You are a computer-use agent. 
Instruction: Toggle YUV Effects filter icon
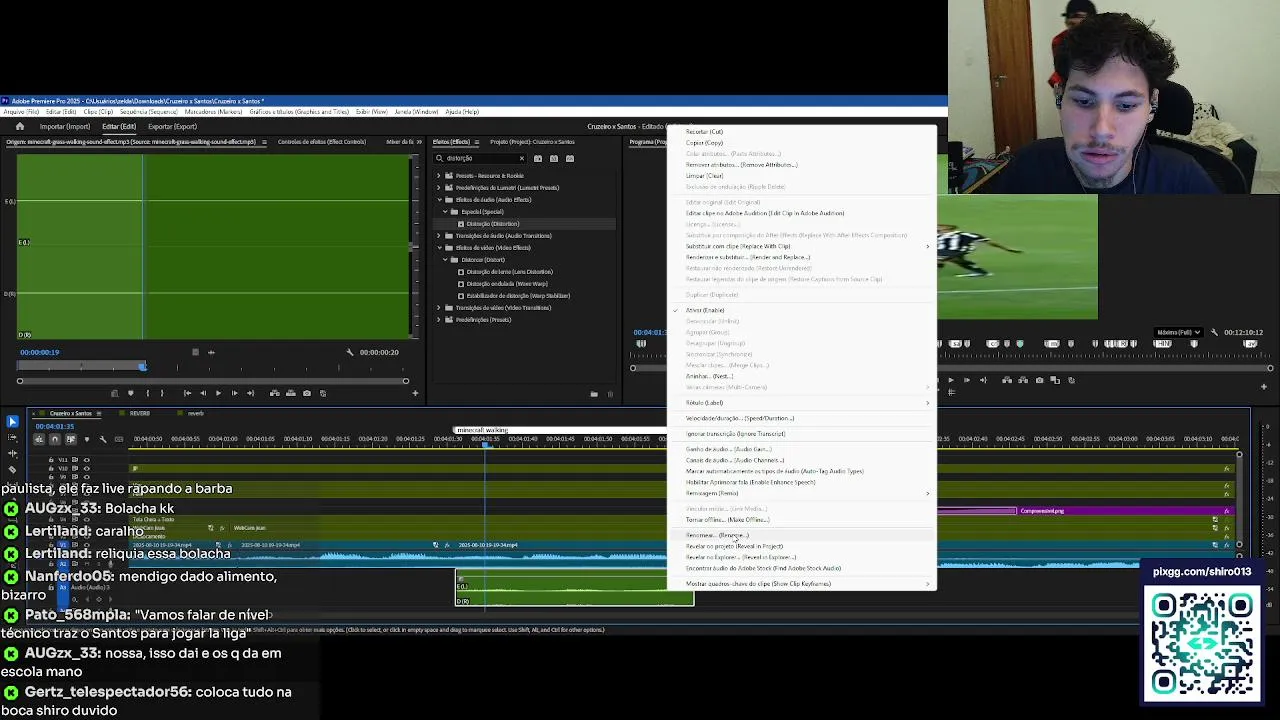[570, 159]
